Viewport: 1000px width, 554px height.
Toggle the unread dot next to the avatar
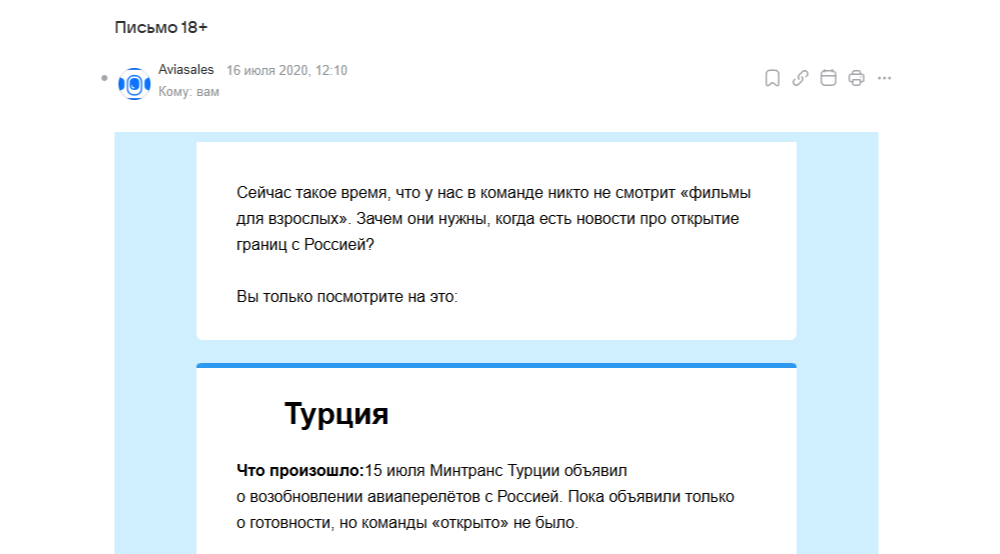tap(105, 78)
